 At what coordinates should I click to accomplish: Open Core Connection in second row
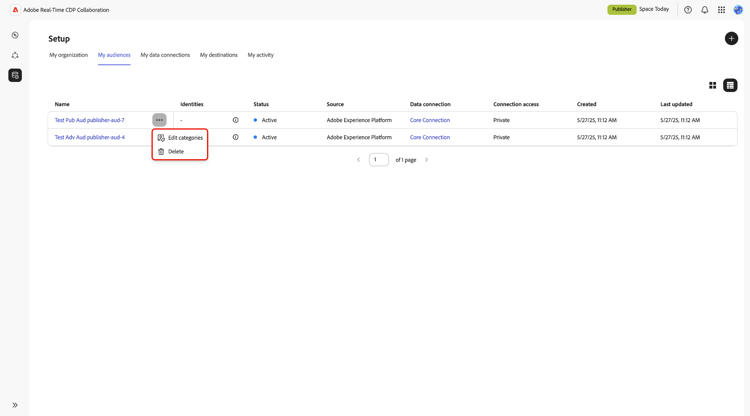point(430,137)
